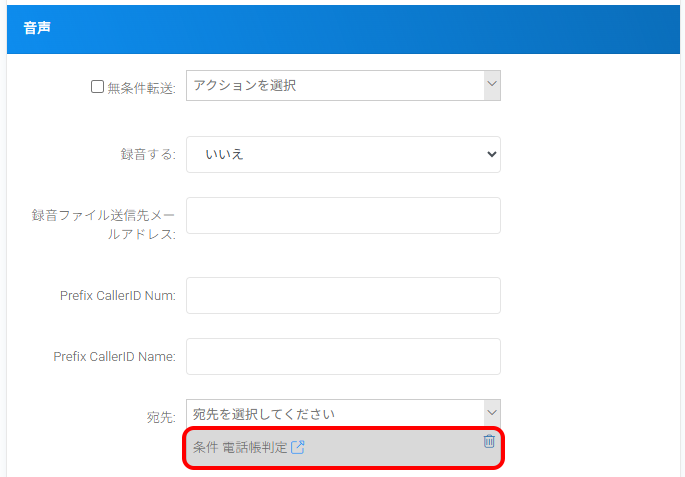Click the 録音する field label

click(147, 155)
